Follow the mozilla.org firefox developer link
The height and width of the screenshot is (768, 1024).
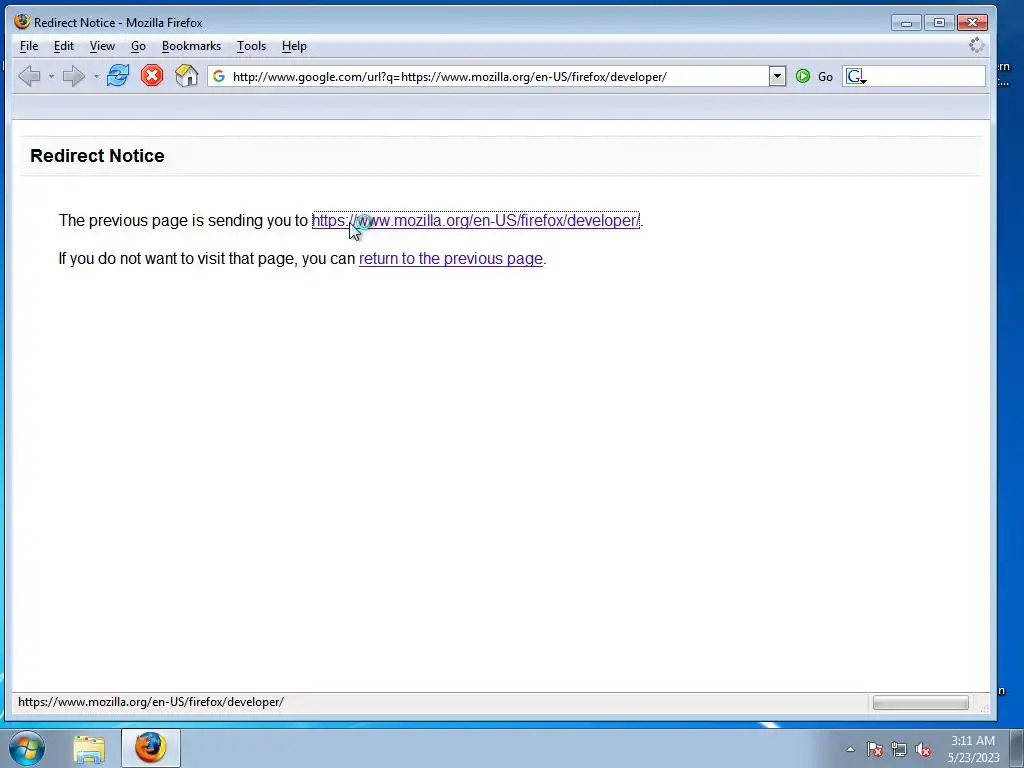(475, 221)
